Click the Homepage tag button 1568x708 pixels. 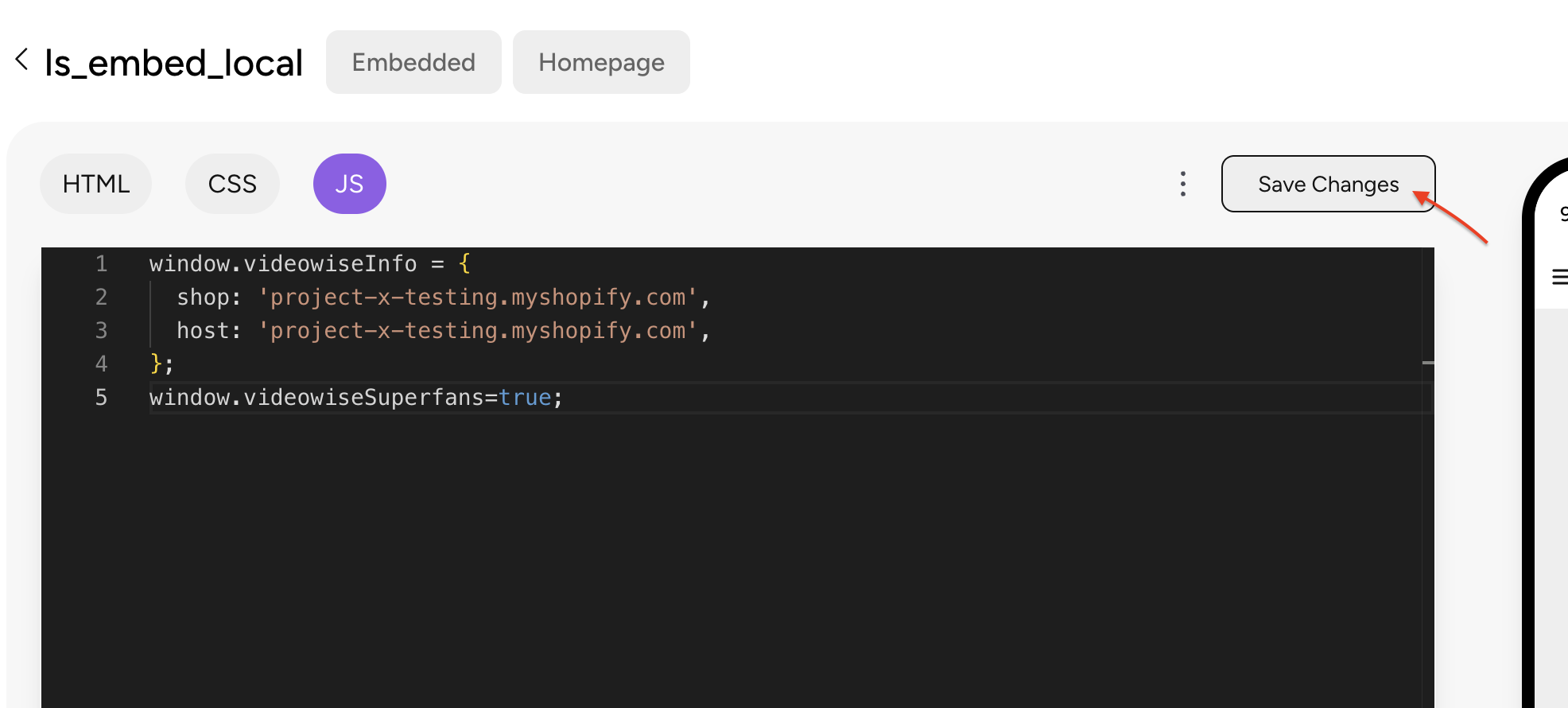[601, 62]
